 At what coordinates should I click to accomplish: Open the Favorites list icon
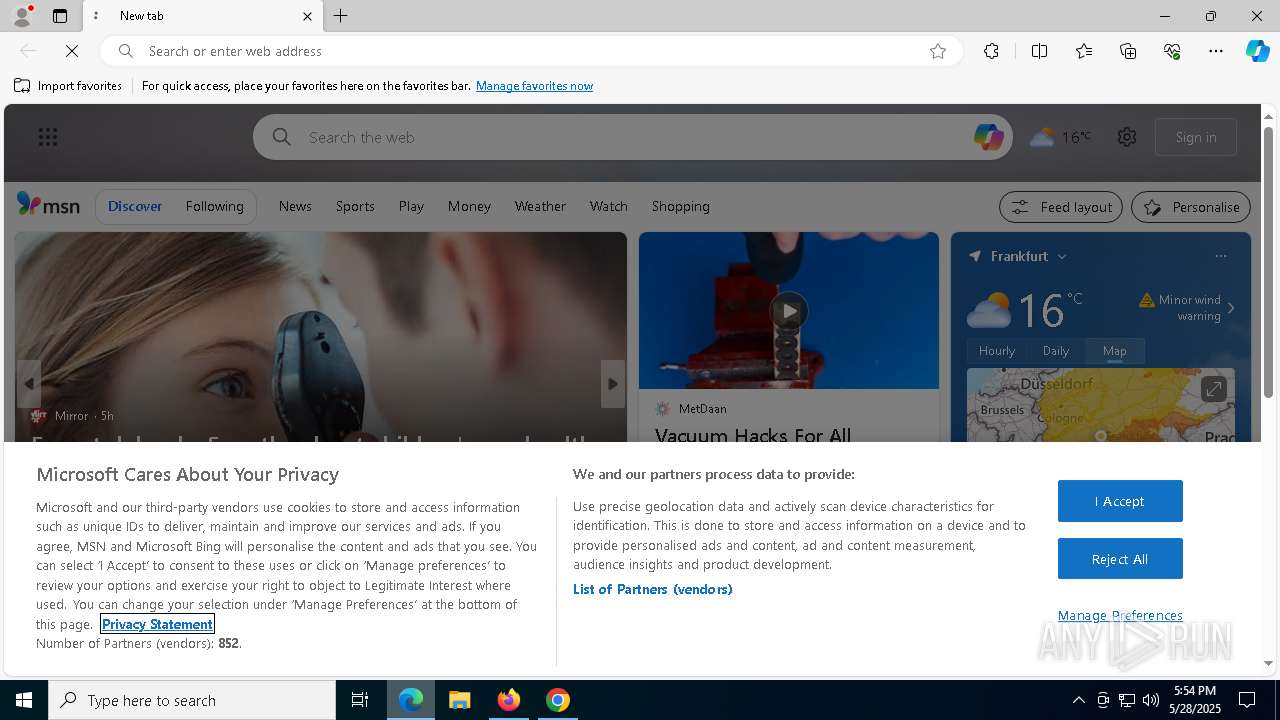coord(1084,51)
